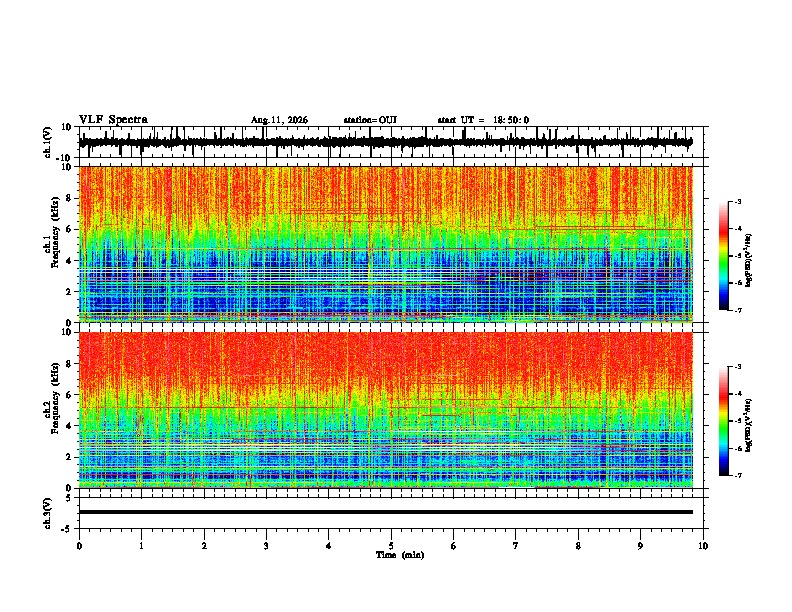Screen dimensions: 792x612
Task: Click the "8" kHz tick of ch.1 spectrogram
Action: tap(69, 198)
